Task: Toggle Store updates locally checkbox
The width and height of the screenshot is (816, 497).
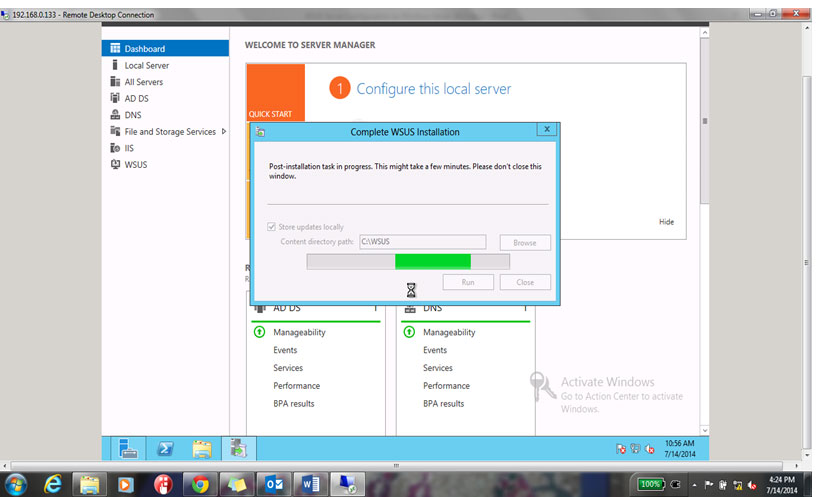Action: pos(271,227)
